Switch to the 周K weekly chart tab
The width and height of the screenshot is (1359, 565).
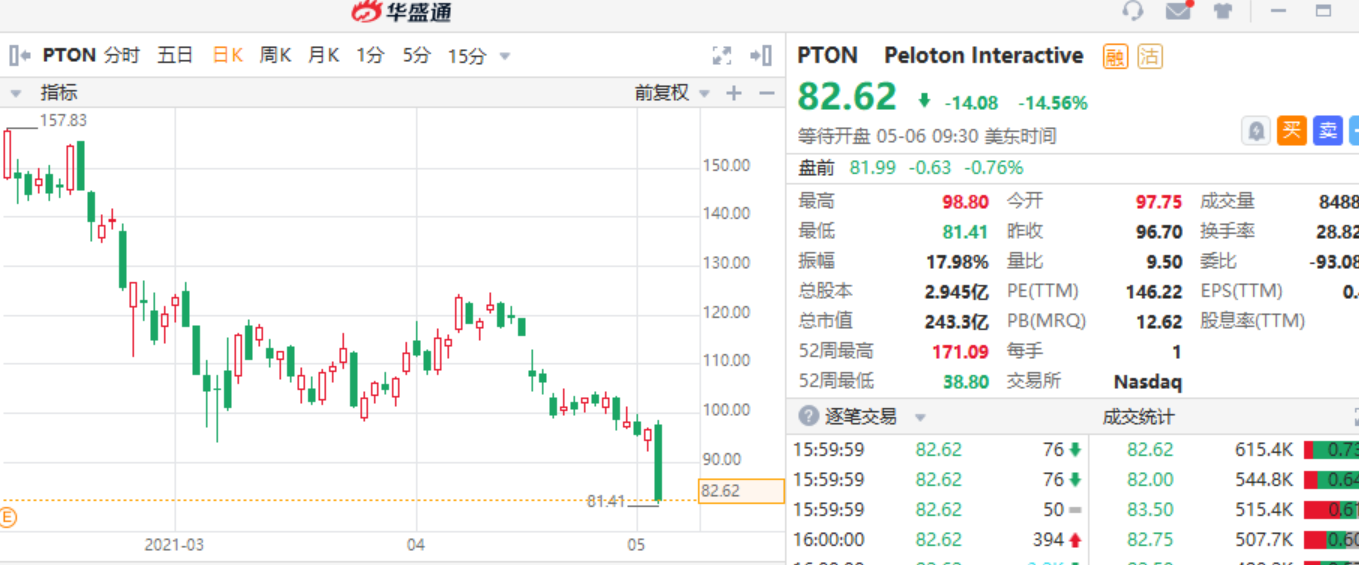[x=275, y=55]
